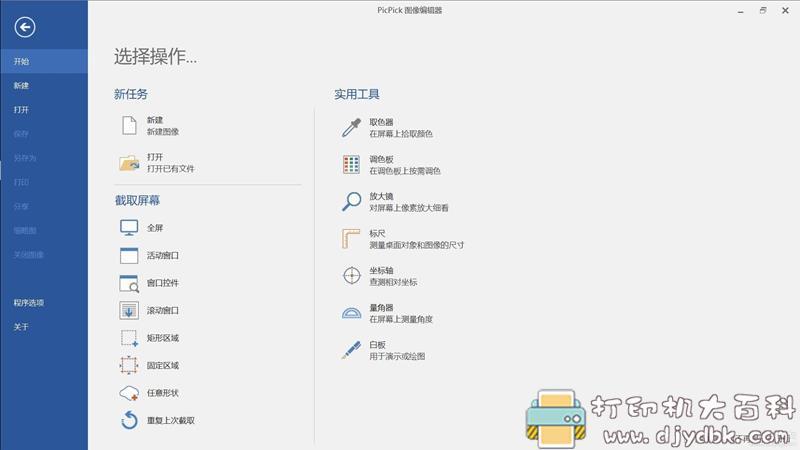800x450 pixels.
Task: Select the 任意形状 freehand capture icon
Action: coord(129,393)
